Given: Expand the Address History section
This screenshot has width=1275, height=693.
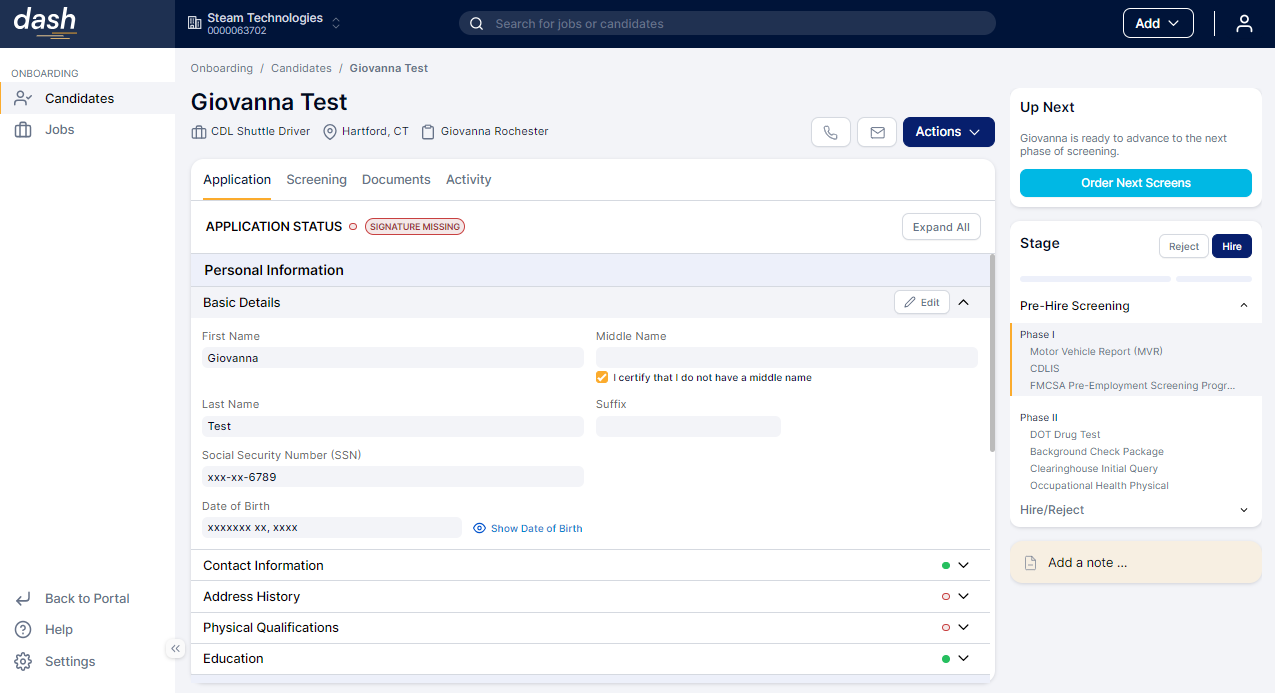Looking at the screenshot, I should click(x=963, y=597).
